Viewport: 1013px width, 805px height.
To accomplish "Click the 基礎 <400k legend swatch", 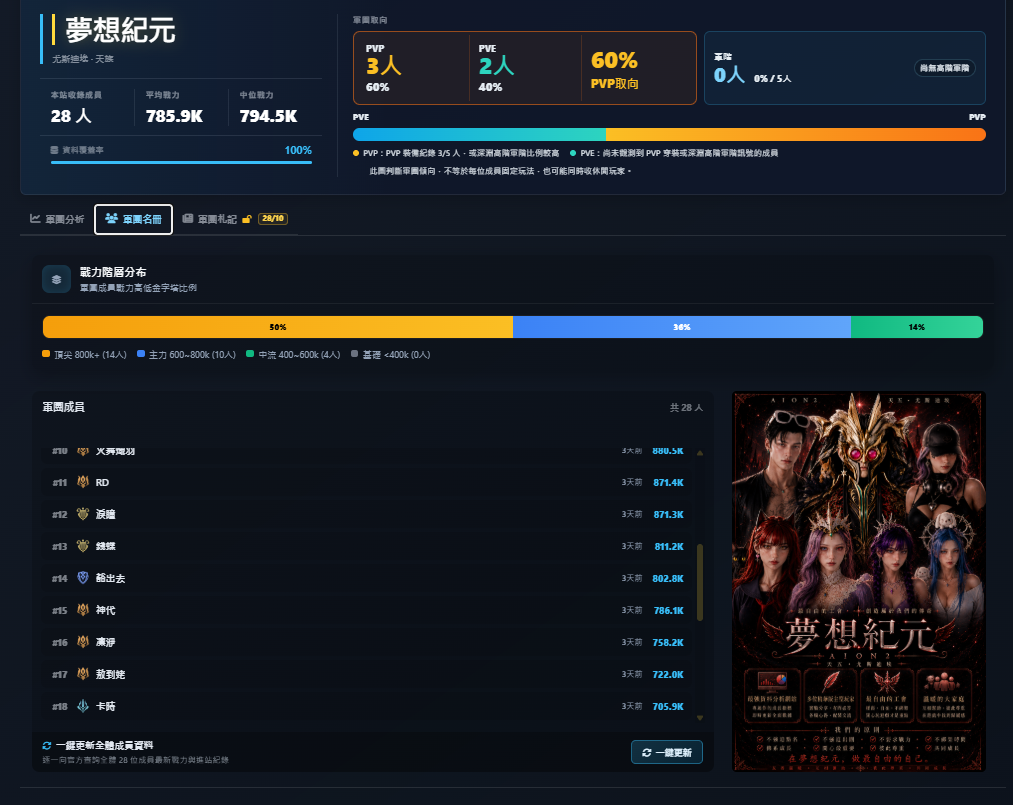I will coord(355,354).
